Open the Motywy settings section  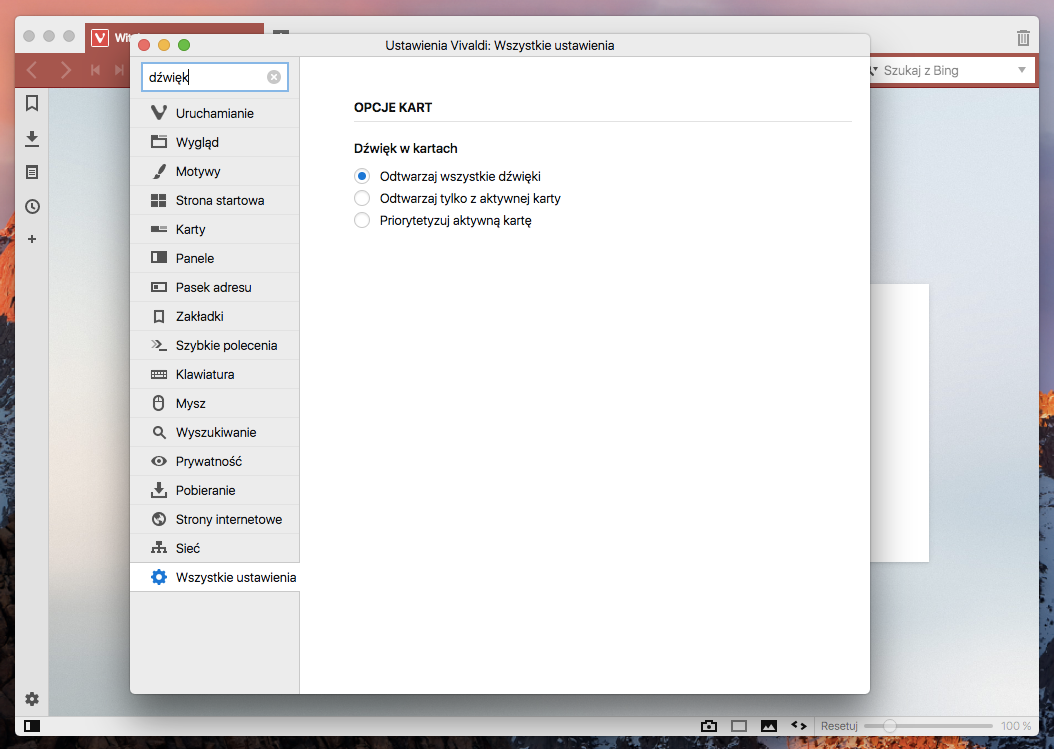[x=214, y=171]
